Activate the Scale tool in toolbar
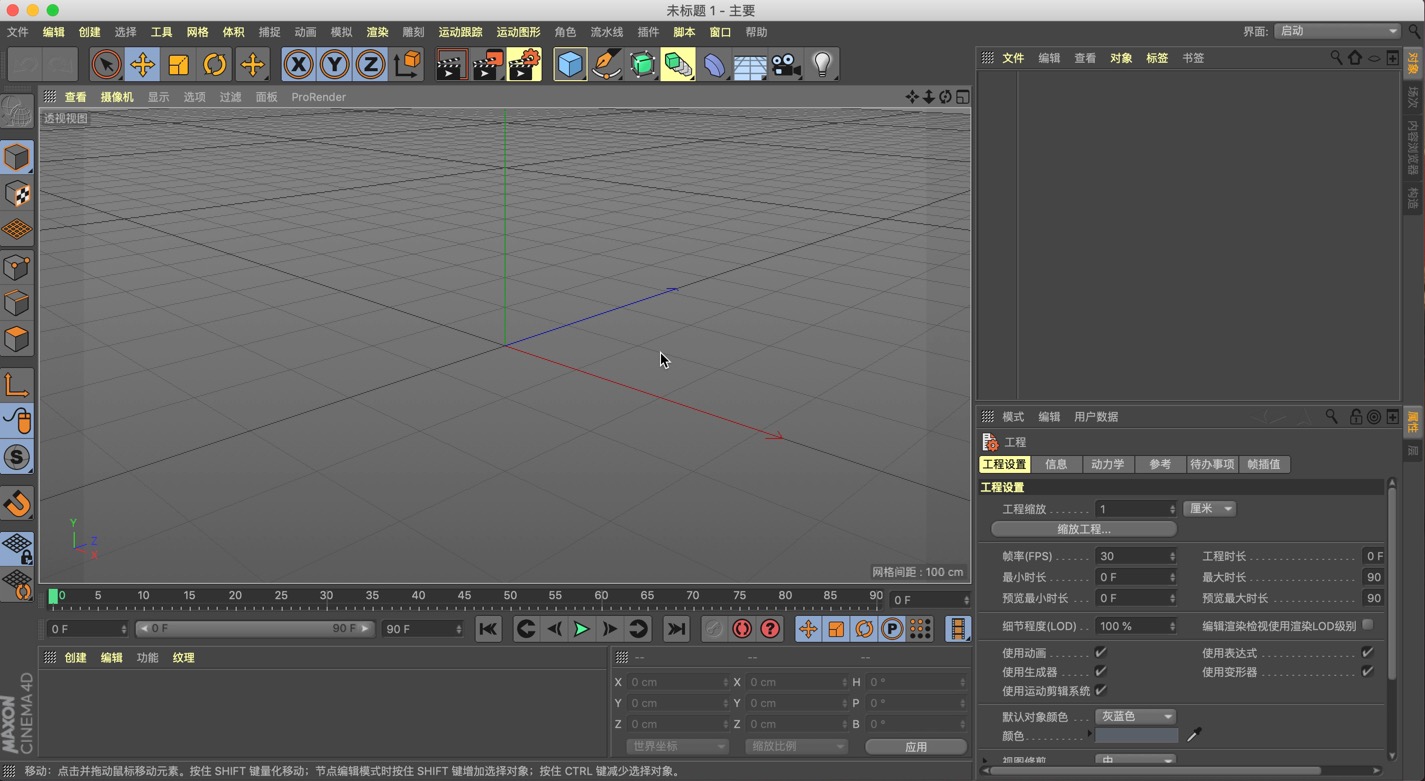The image size is (1425, 781). [x=179, y=65]
